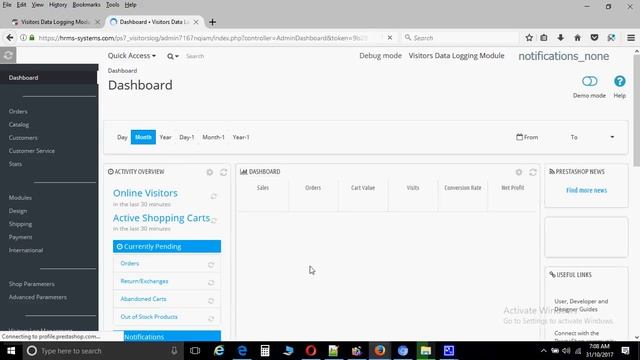The height and width of the screenshot is (360, 640).
Task: Select the Day period button
Action: click(x=122, y=137)
